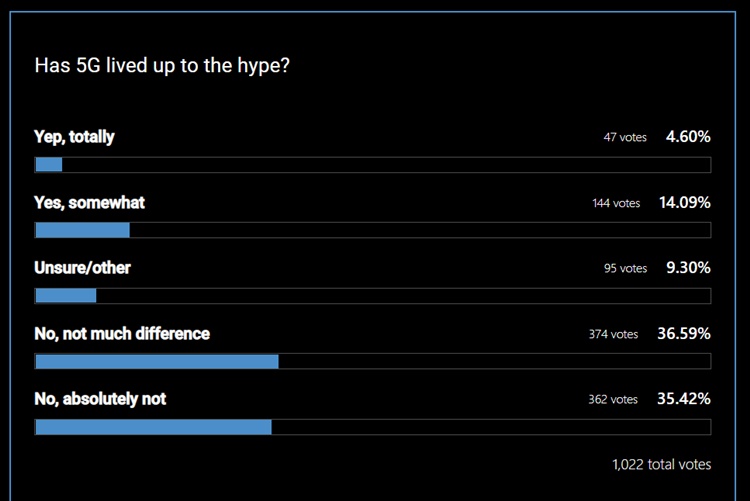Click the 4.60% percentage label
Viewport: 750px width, 501px height.
(688, 137)
